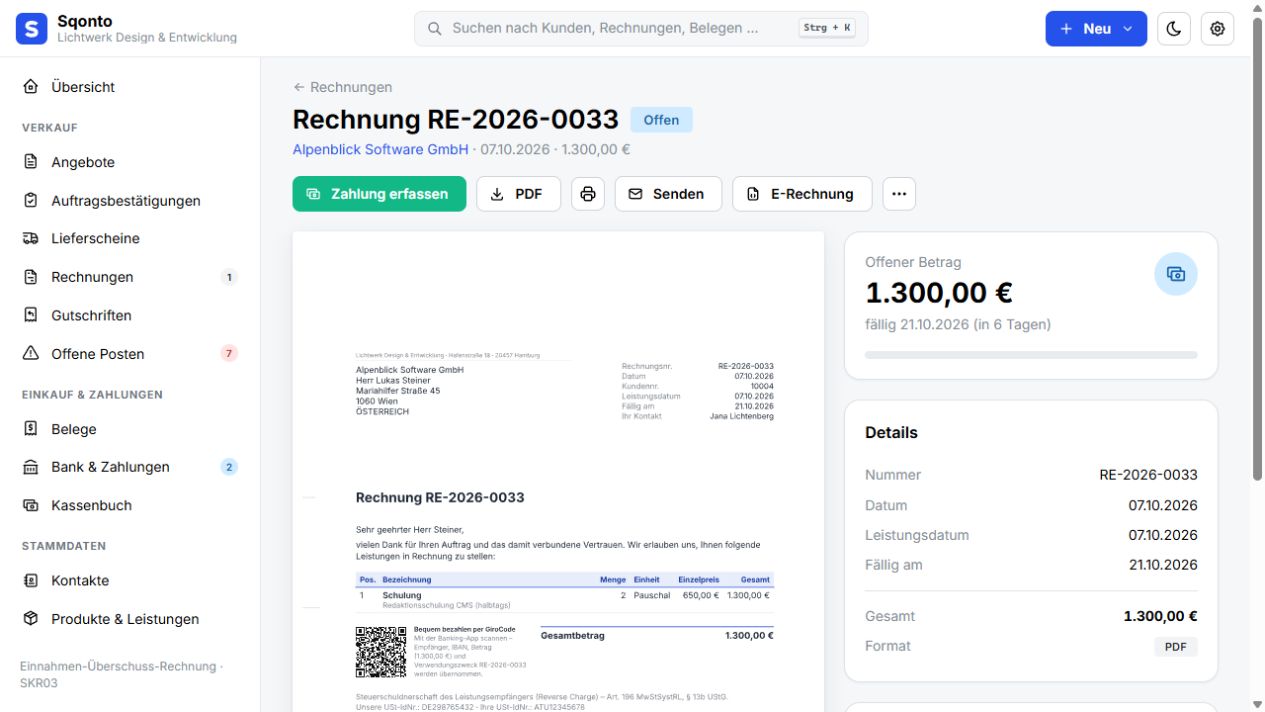Click 'fällig 21.10.2026 (in 6 Tagen)' text

point(958,325)
